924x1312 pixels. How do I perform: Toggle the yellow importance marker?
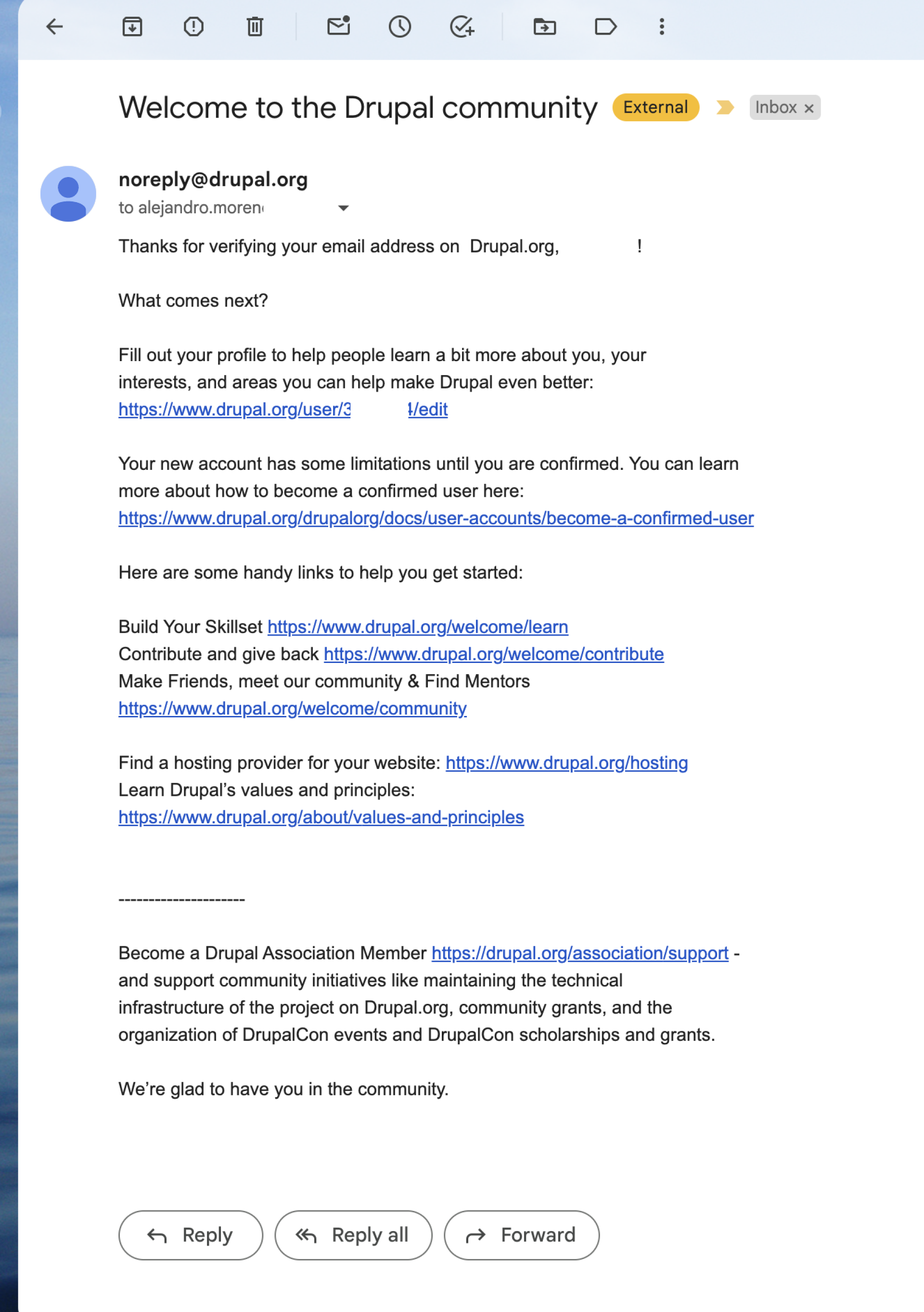pos(725,107)
